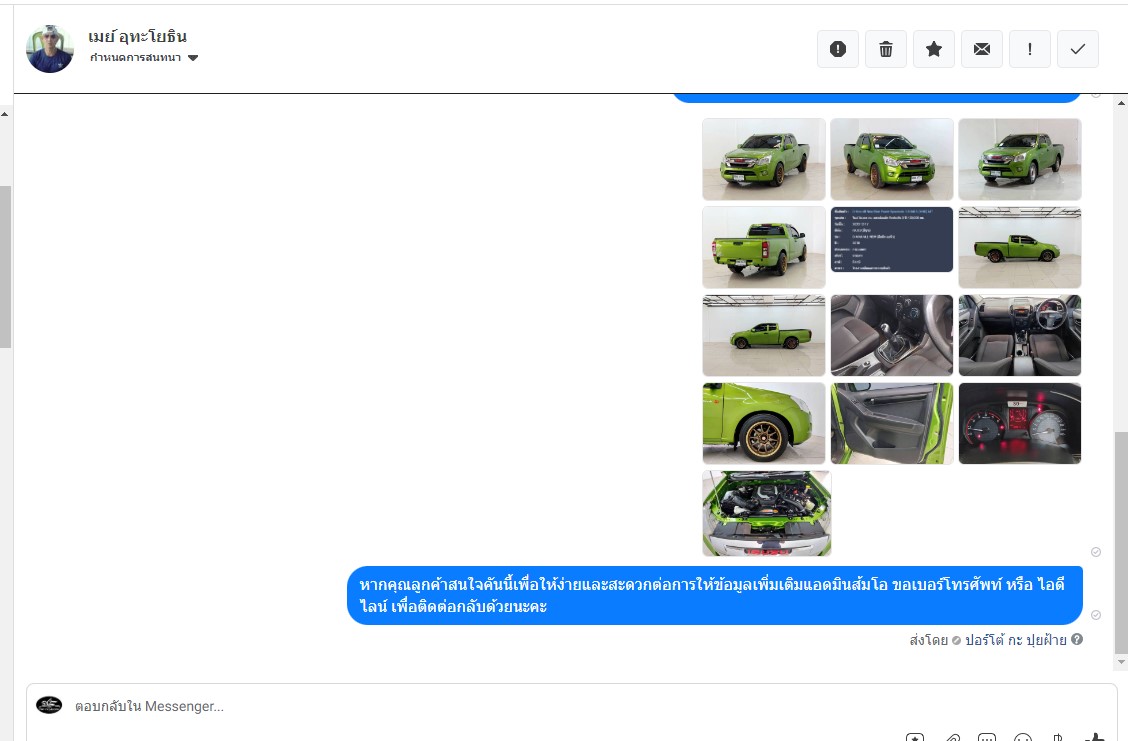Click the left panel scrollbar up arrow

point(5,114)
